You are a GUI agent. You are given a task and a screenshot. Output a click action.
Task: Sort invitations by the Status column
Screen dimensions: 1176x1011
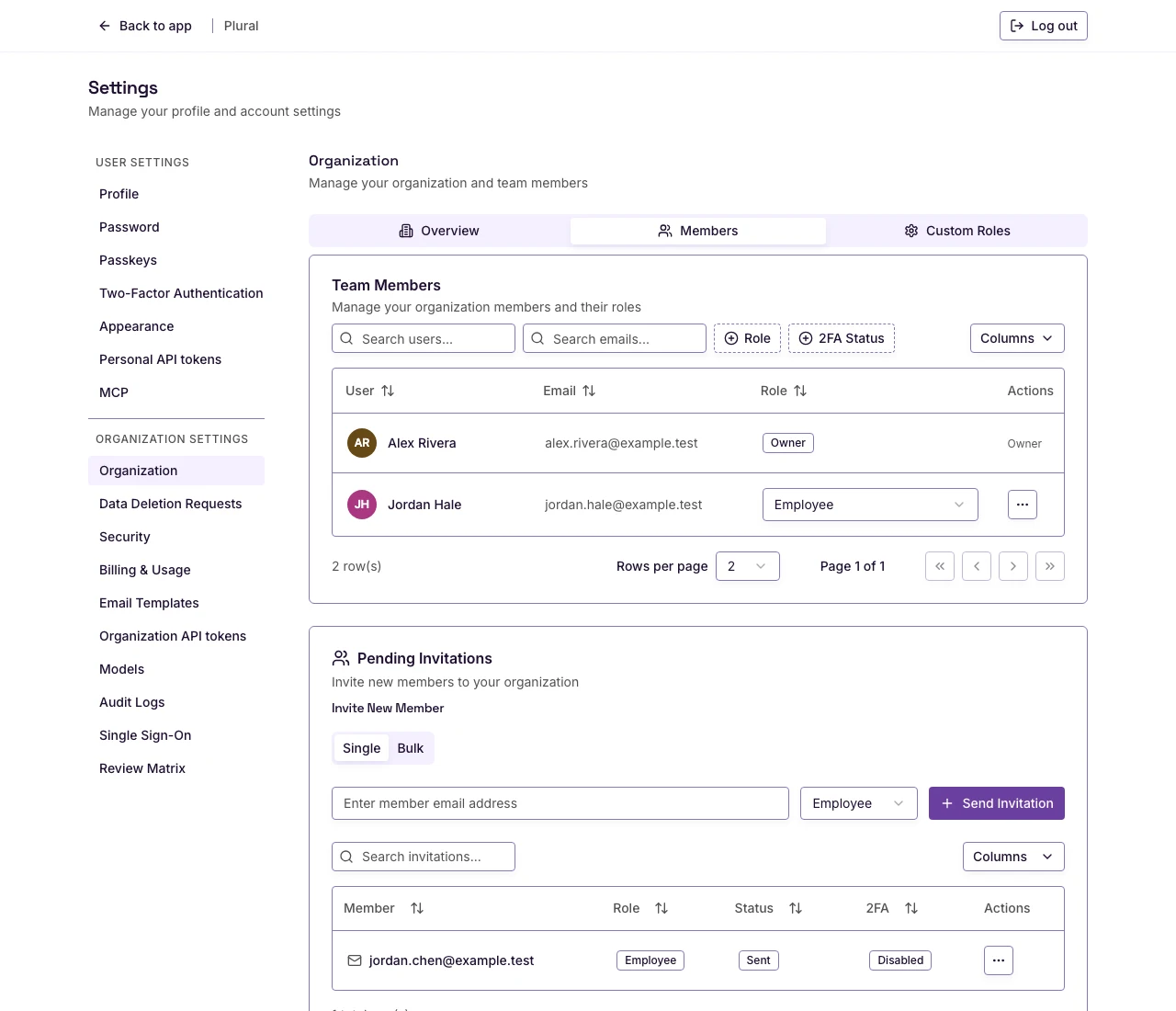(796, 908)
